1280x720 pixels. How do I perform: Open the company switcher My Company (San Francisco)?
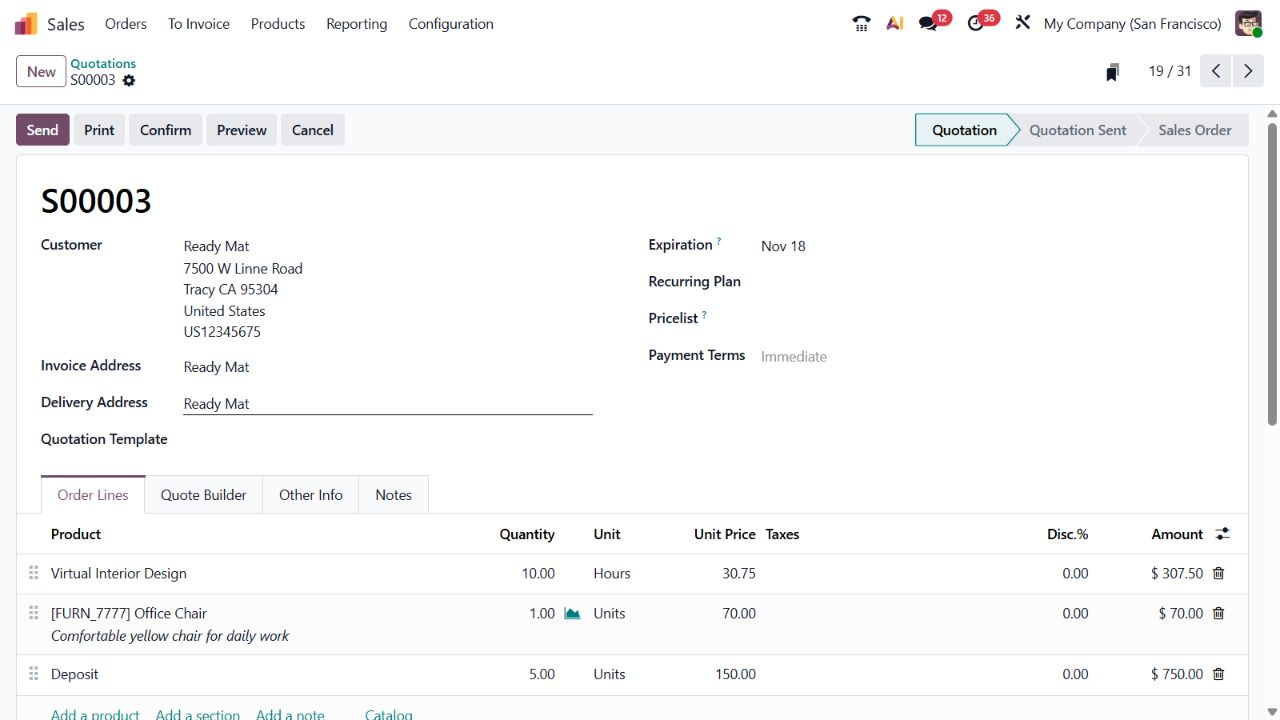pyautogui.click(x=1132, y=23)
